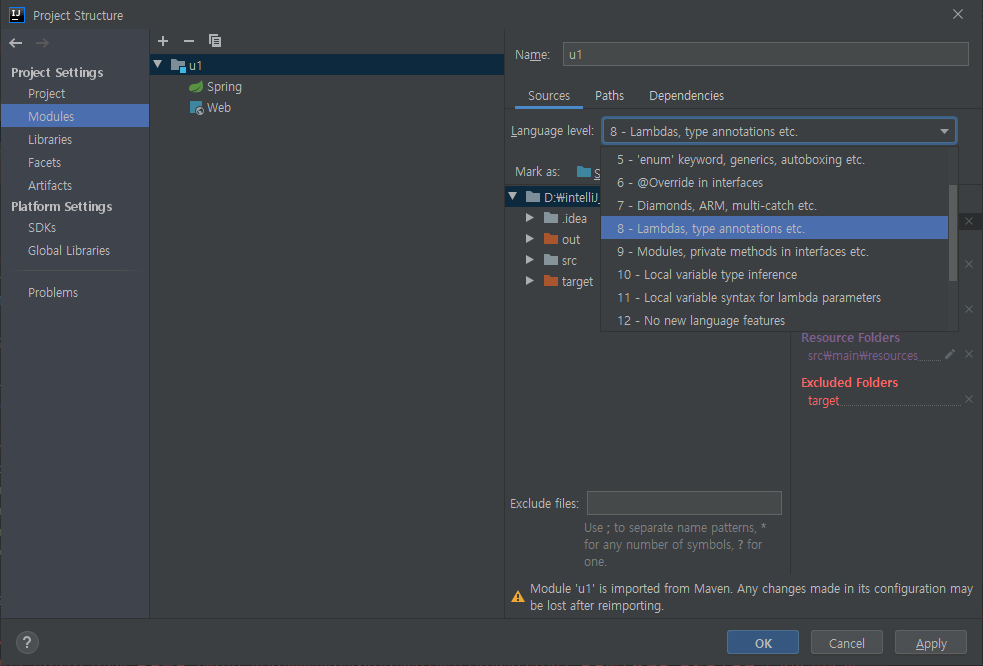Open Global Libraries settings
This screenshot has width=983, height=666.
click(69, 250)
